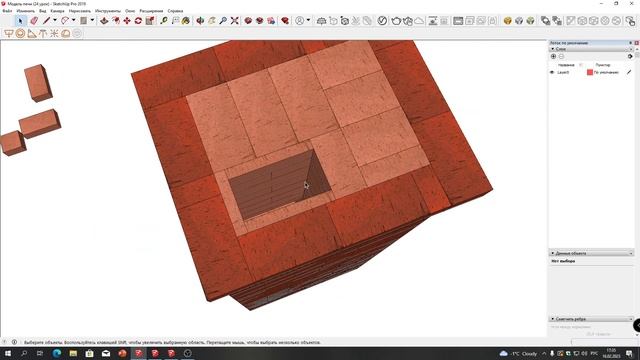The height and width of the screenshot is (360, 640).
Task: Open the Extension Warehouse ruby icon
Action: tap(285, 20)
